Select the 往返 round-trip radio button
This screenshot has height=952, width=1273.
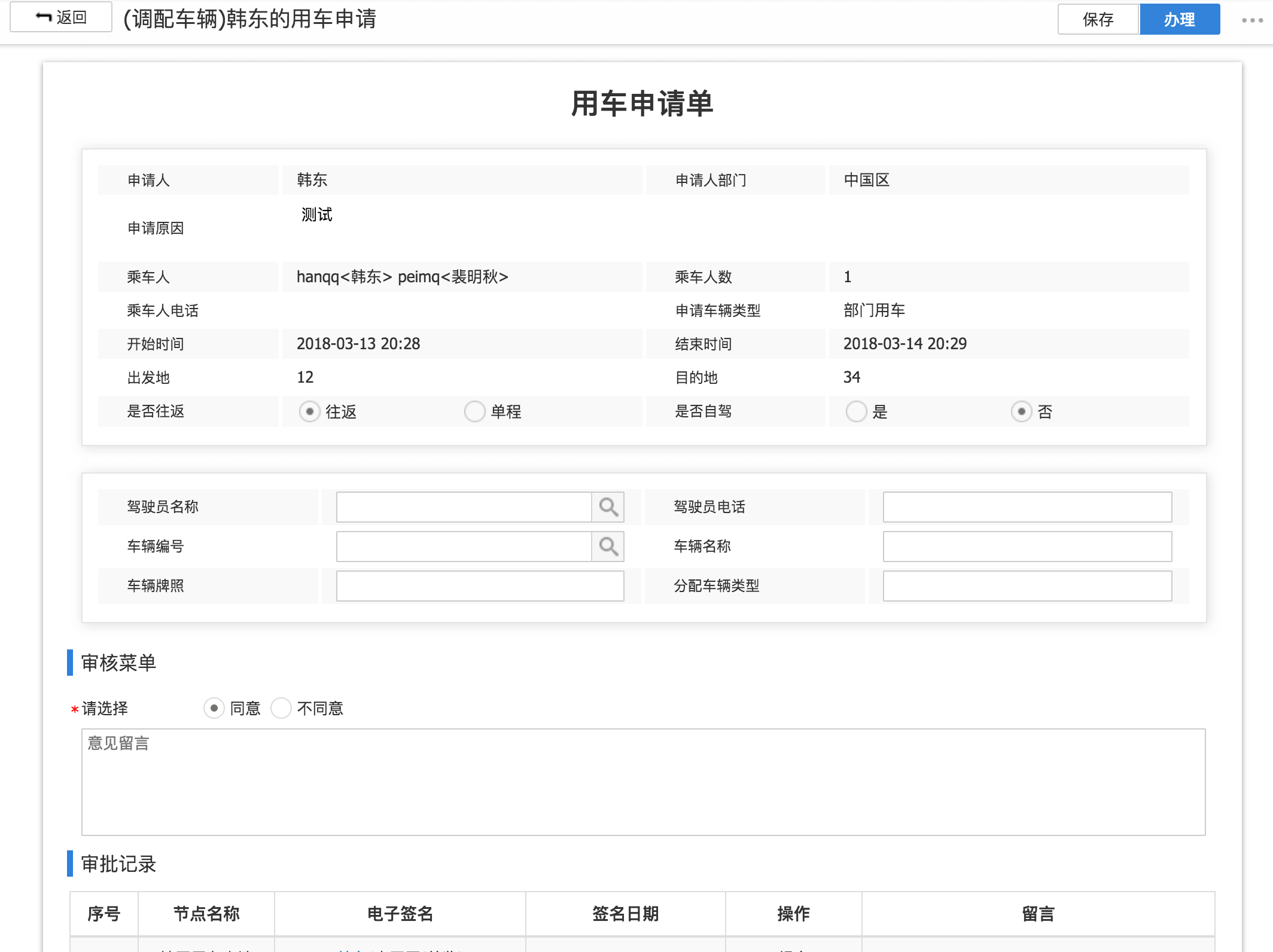coord(309,411)
